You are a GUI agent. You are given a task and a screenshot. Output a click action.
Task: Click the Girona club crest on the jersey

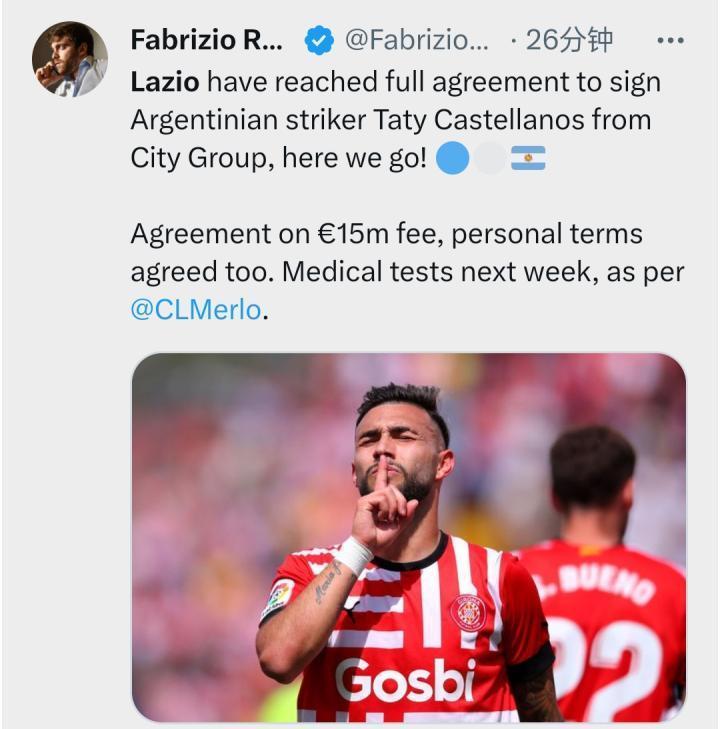point(466,611)
